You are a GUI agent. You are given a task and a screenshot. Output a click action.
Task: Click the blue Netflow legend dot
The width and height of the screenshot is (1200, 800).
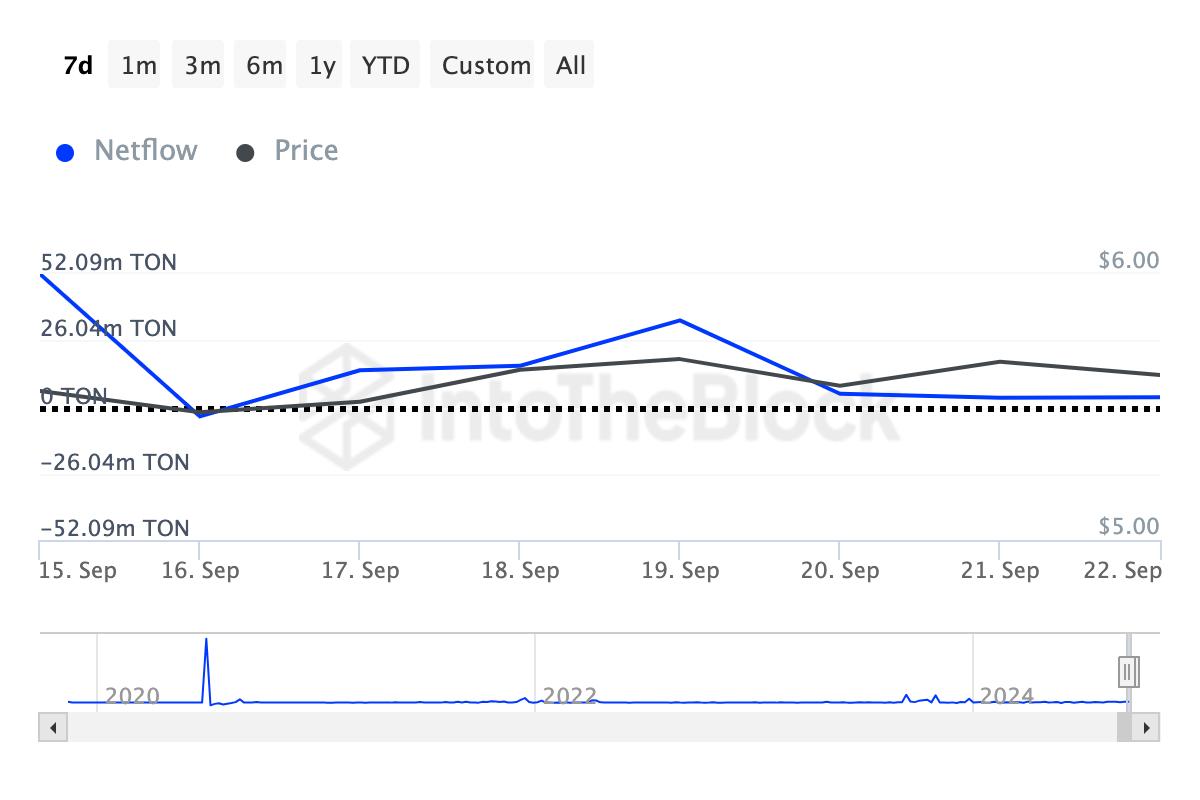(66, 153)
